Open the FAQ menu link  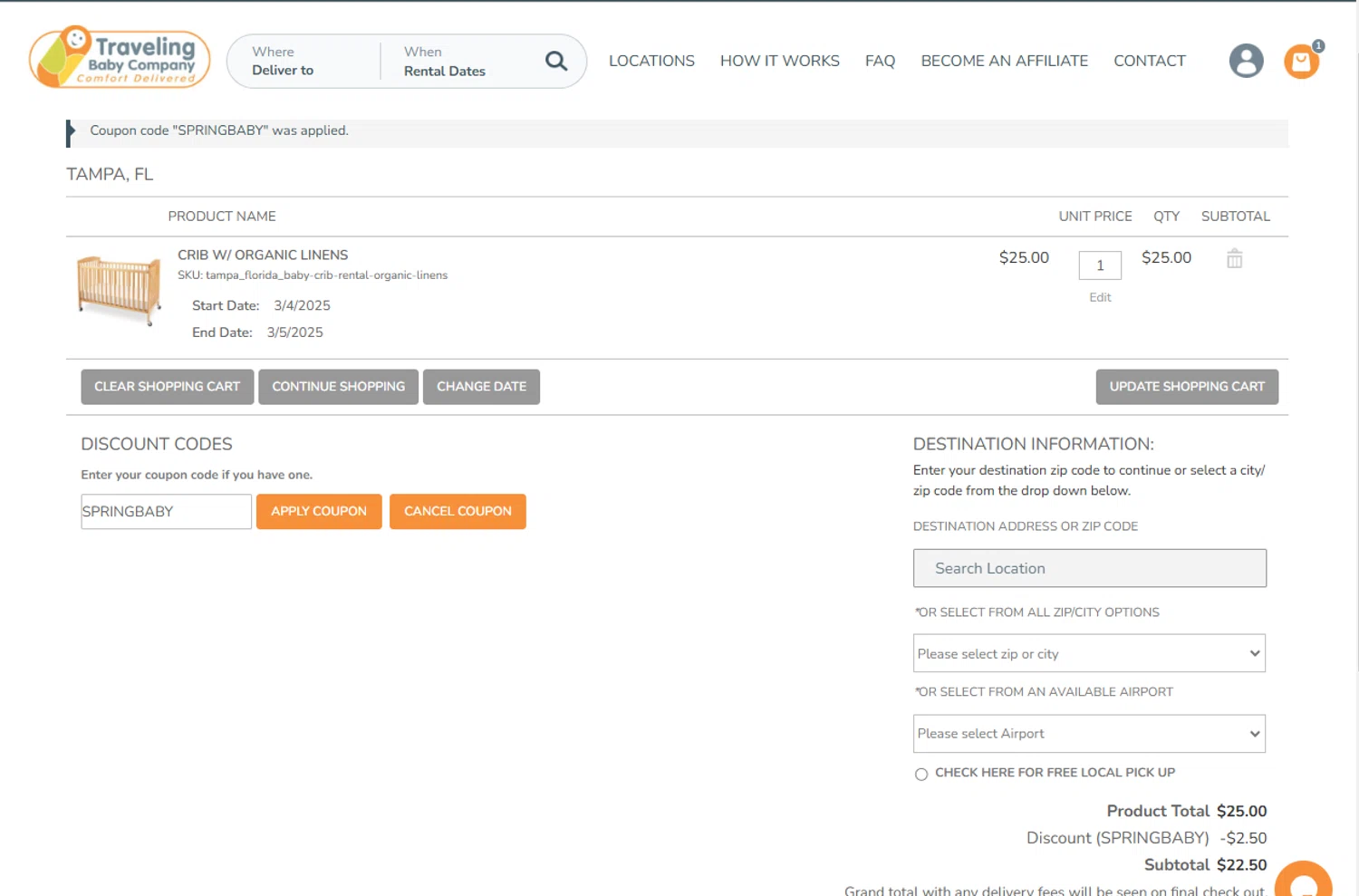click(x=880, y=61)
